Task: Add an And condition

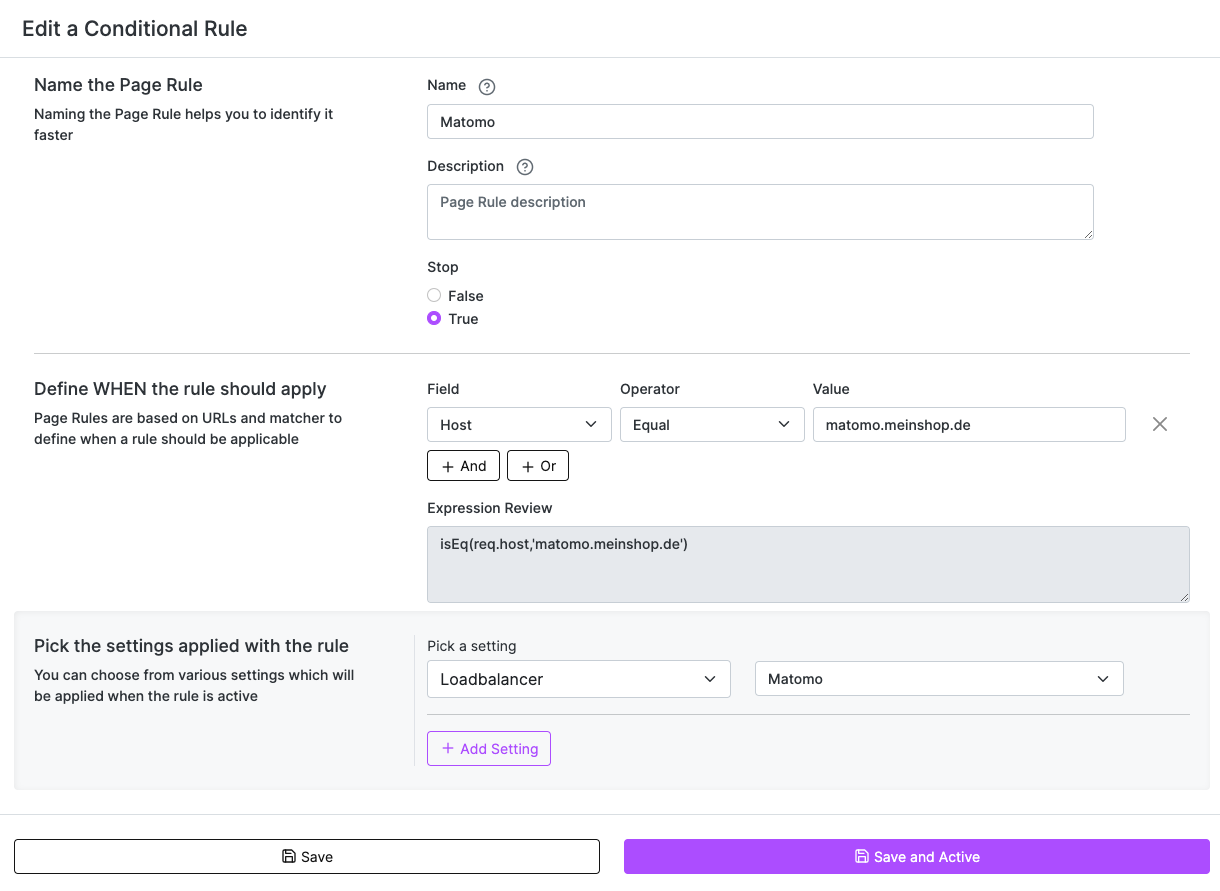Action: pos(463,466)
